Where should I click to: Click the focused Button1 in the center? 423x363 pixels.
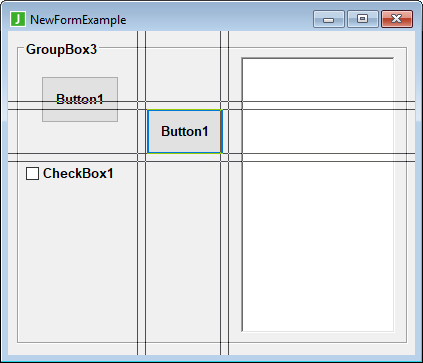tap(184, 131)
